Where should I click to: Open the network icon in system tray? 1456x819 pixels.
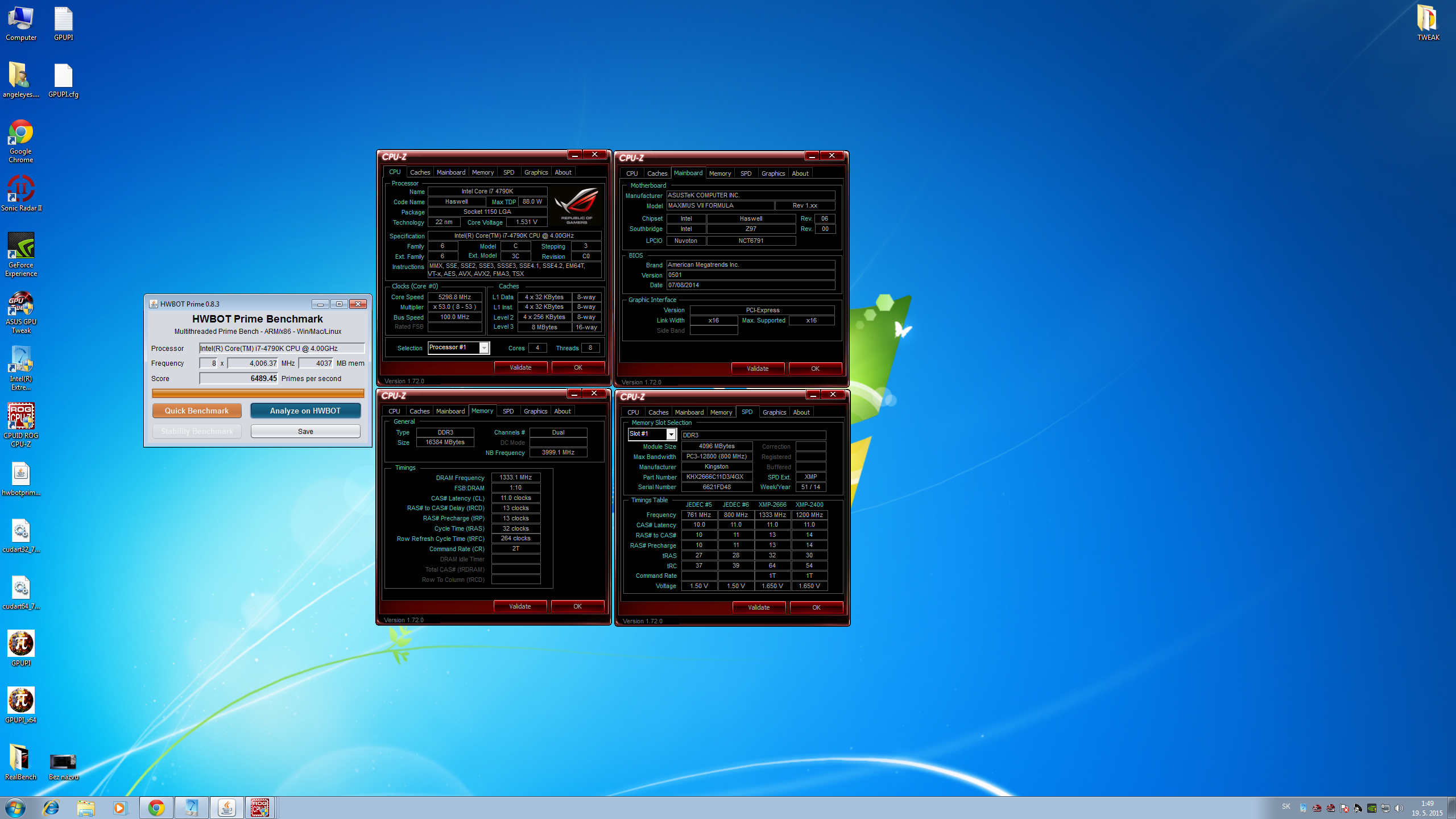[1385, 808]
